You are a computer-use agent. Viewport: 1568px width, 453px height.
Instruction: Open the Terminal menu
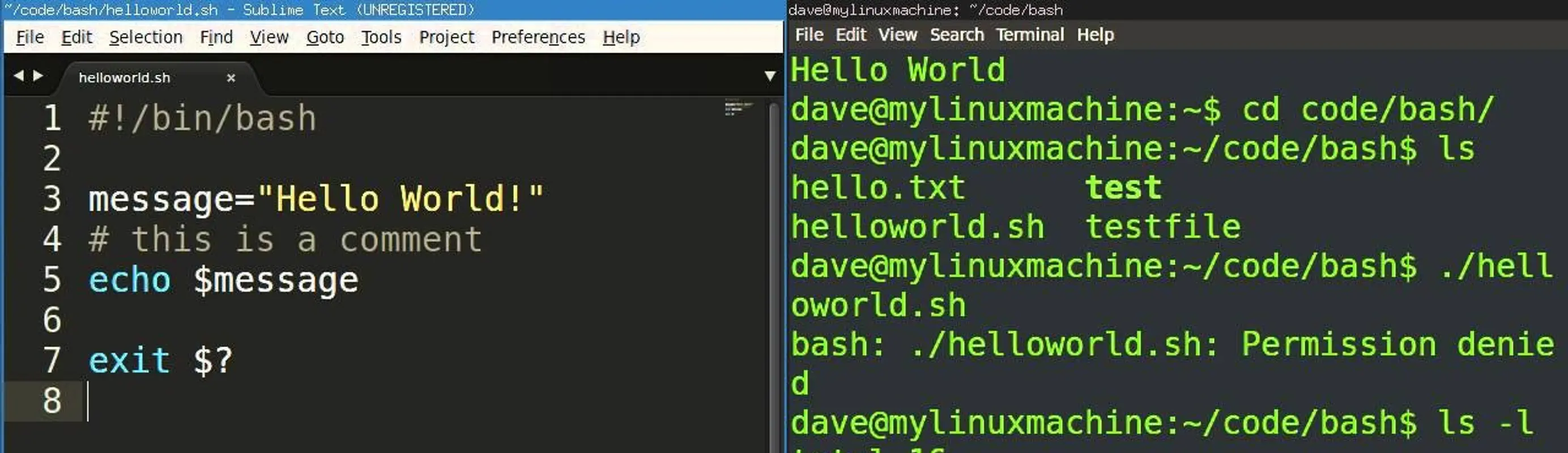[1029, 35]
